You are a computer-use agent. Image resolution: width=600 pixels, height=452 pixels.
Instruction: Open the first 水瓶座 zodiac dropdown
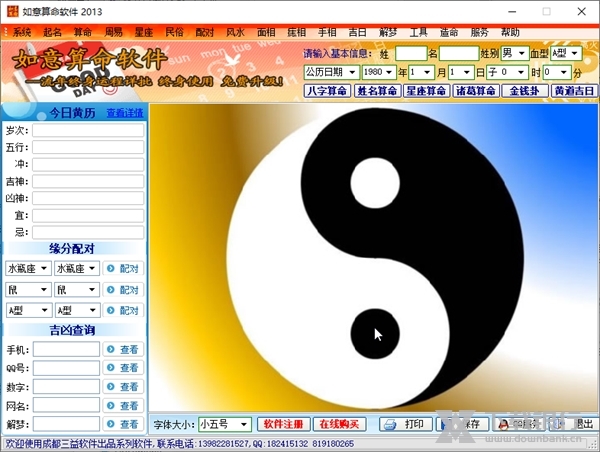pos(28,268)
